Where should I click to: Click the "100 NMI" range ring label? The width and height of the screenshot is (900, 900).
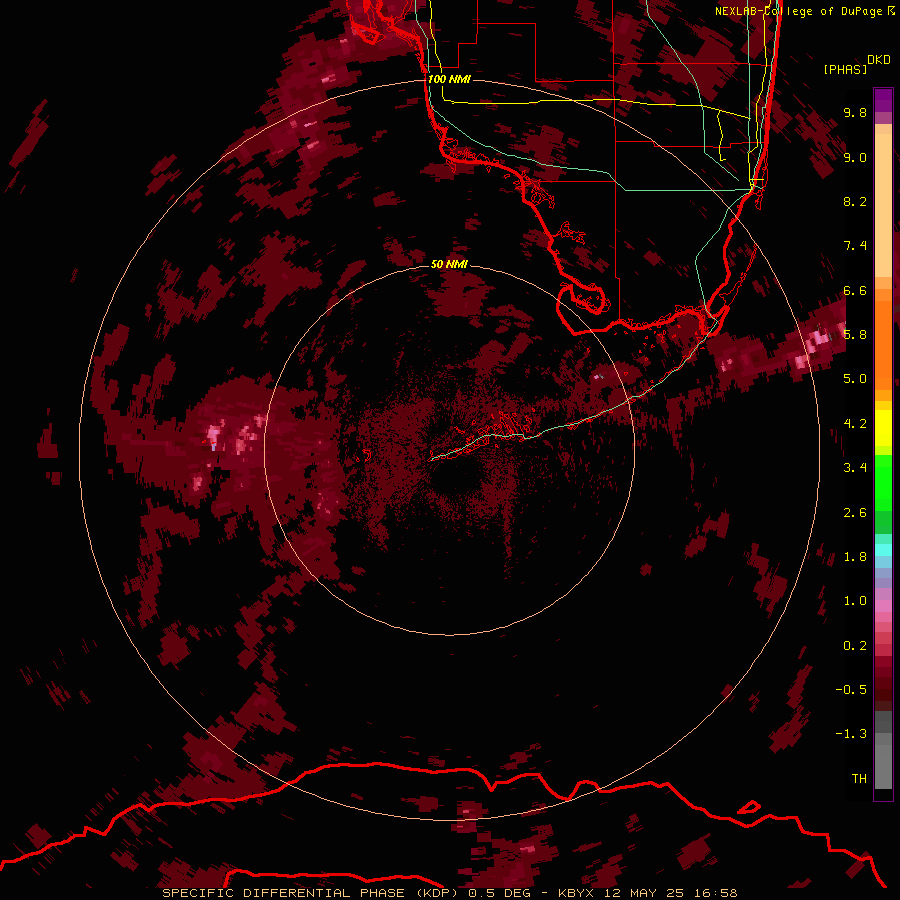(449, 79)
